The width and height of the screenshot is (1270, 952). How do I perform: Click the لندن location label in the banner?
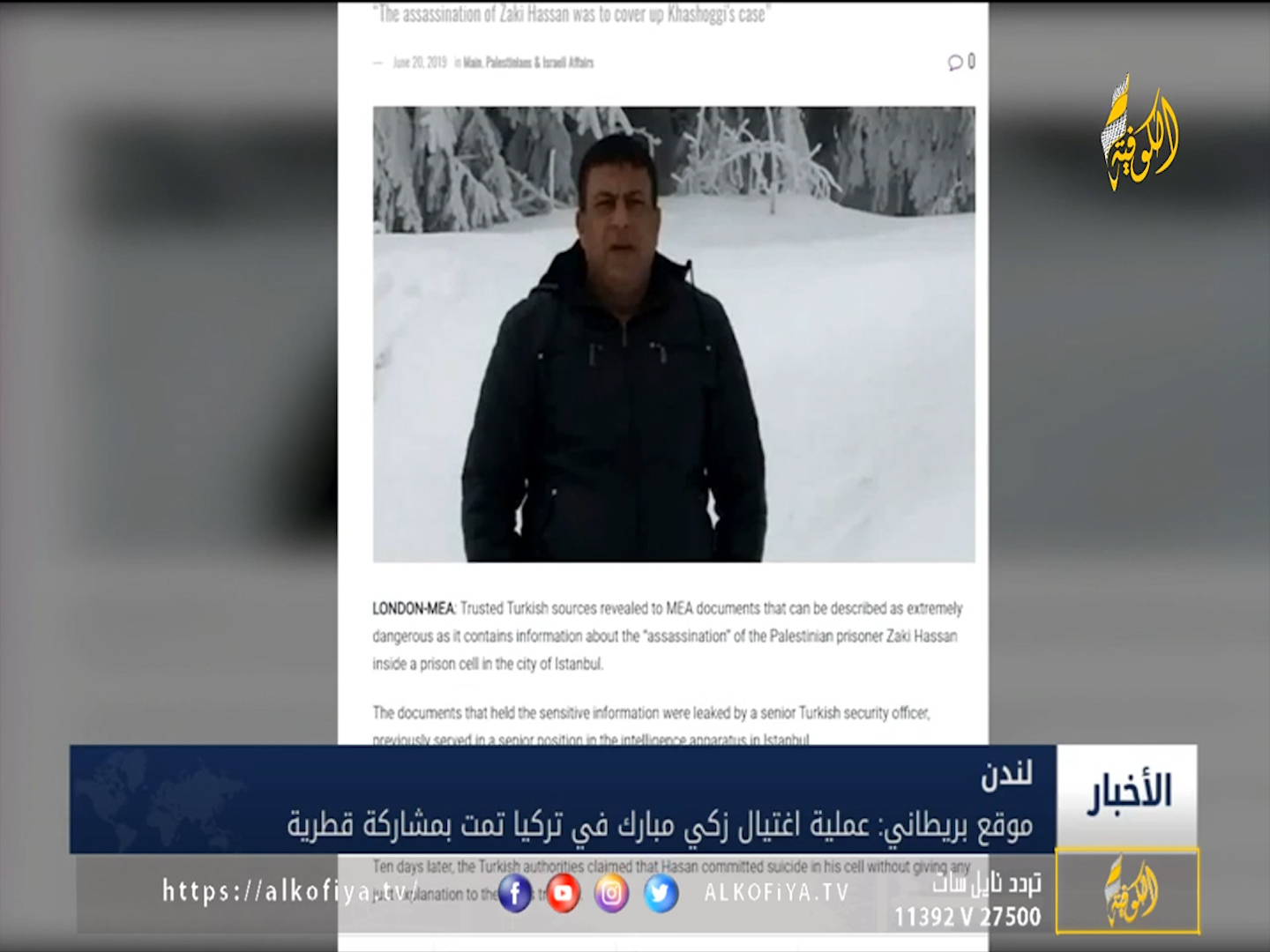[x=1005, y=773]
